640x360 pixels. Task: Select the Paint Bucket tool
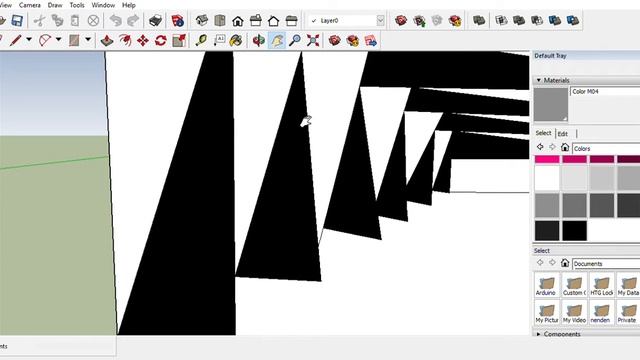(x=236, y=40)
